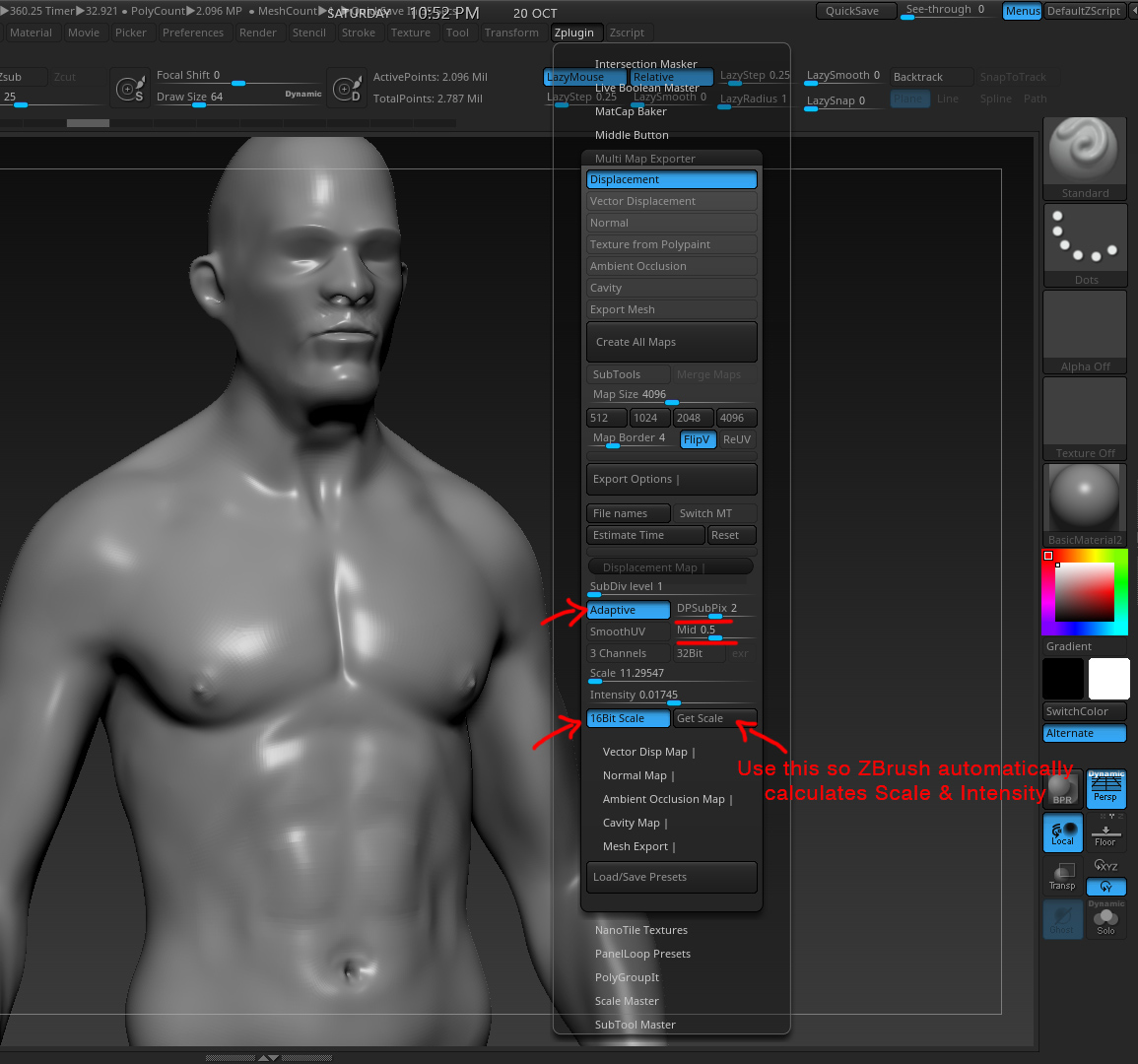
Task: Click the D dynamic brush icon
Action: pos(347,89)
